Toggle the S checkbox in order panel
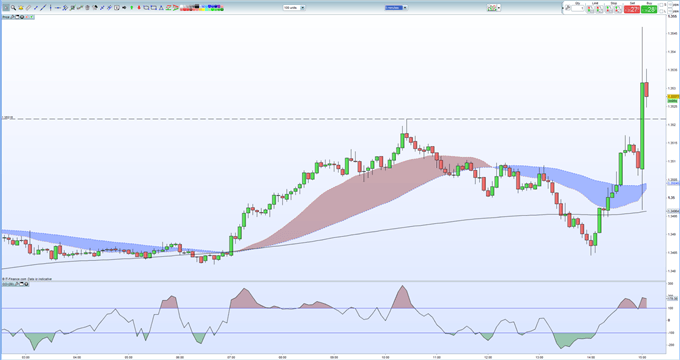 click(x=661, y=5)
